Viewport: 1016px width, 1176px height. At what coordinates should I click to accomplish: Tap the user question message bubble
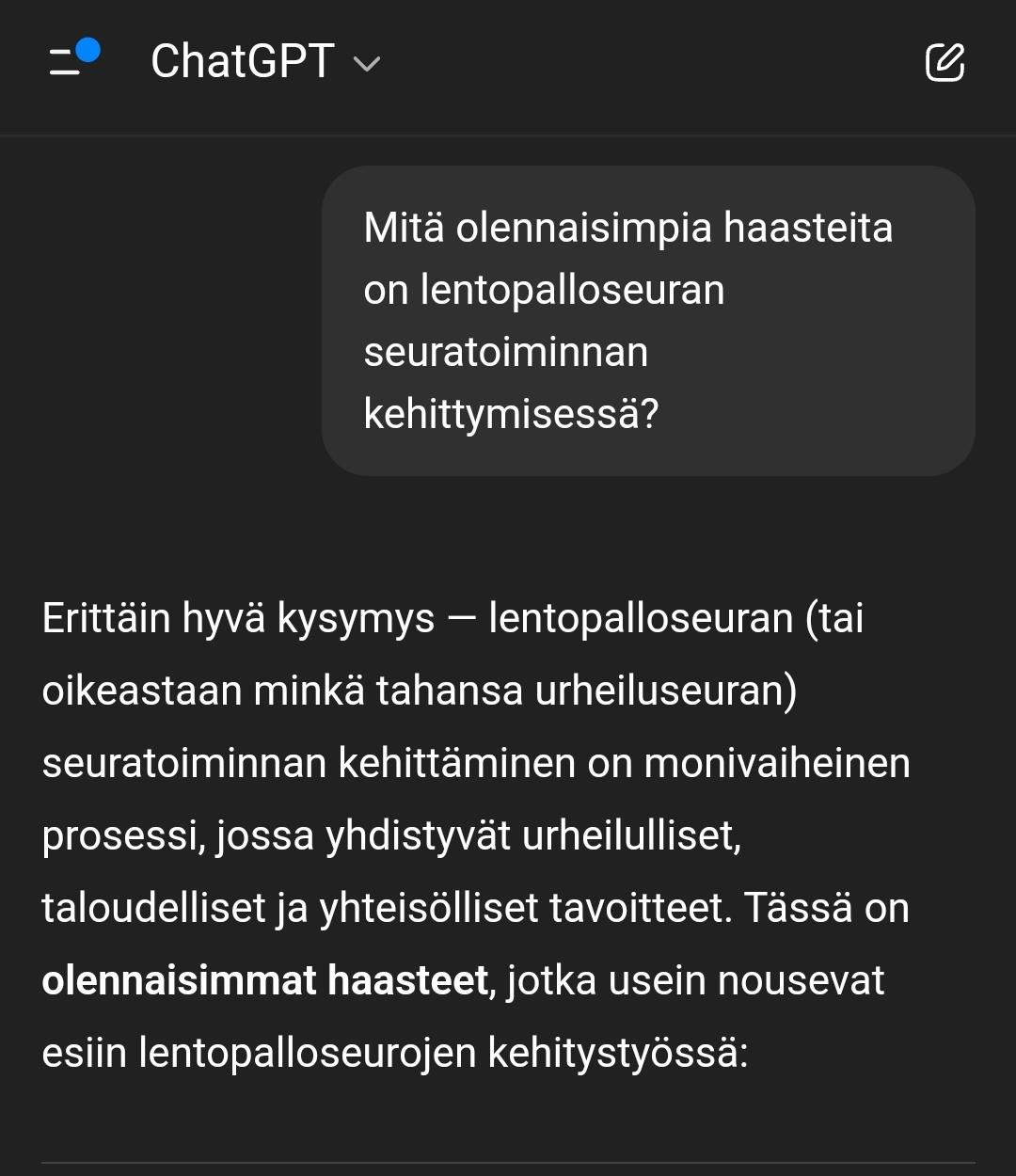point(648,321)
